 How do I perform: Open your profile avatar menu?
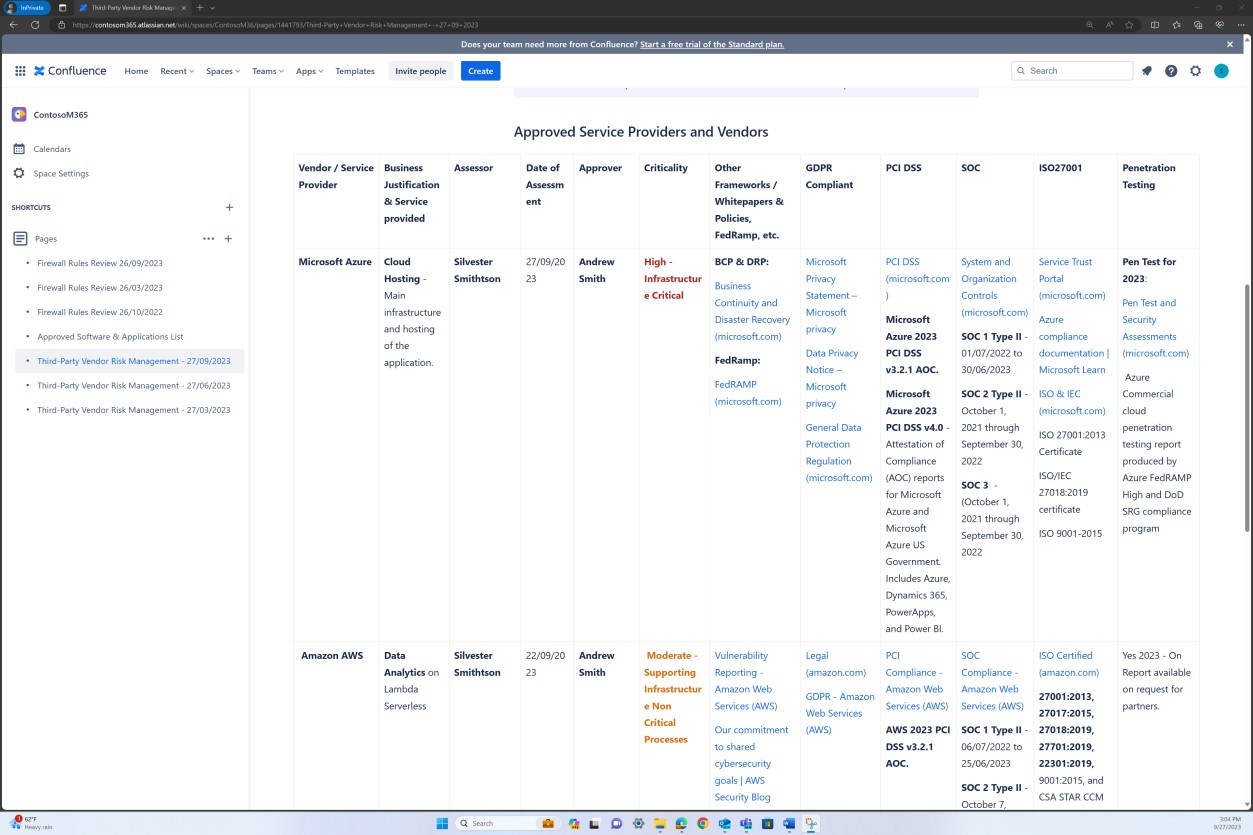click(x=1221, y=71)
